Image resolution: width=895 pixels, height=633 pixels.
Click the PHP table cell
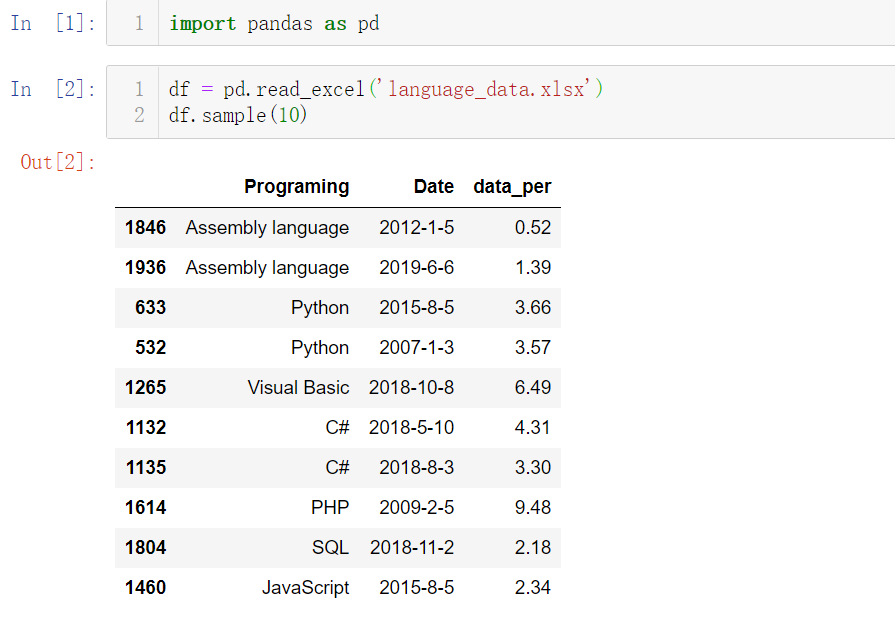pyautogui.click(x=330, y=508)
